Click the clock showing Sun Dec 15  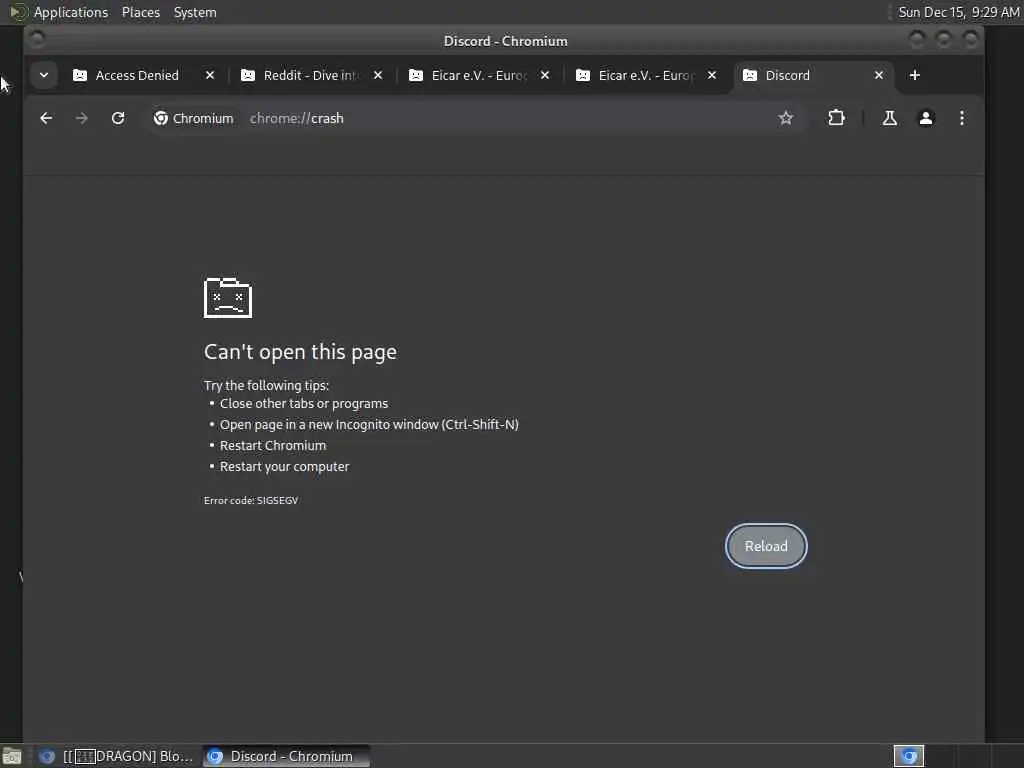958,12
